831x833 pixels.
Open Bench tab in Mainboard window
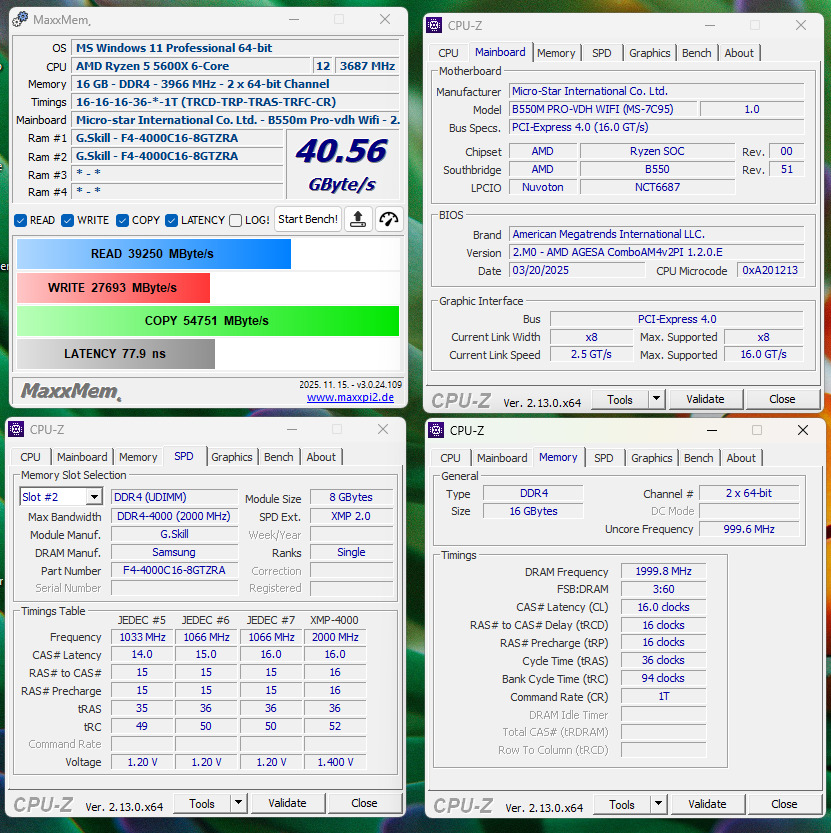[x=697, y=53]
